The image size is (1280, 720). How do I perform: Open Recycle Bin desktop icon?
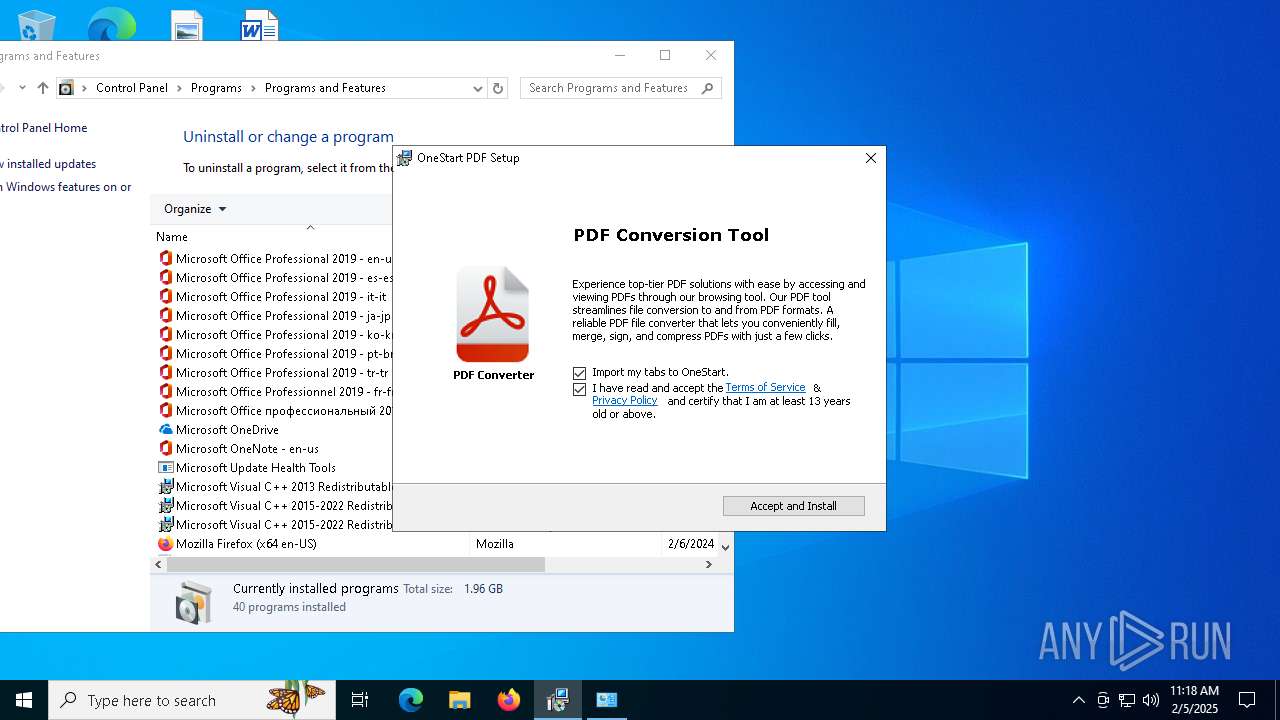click(37, 24)
